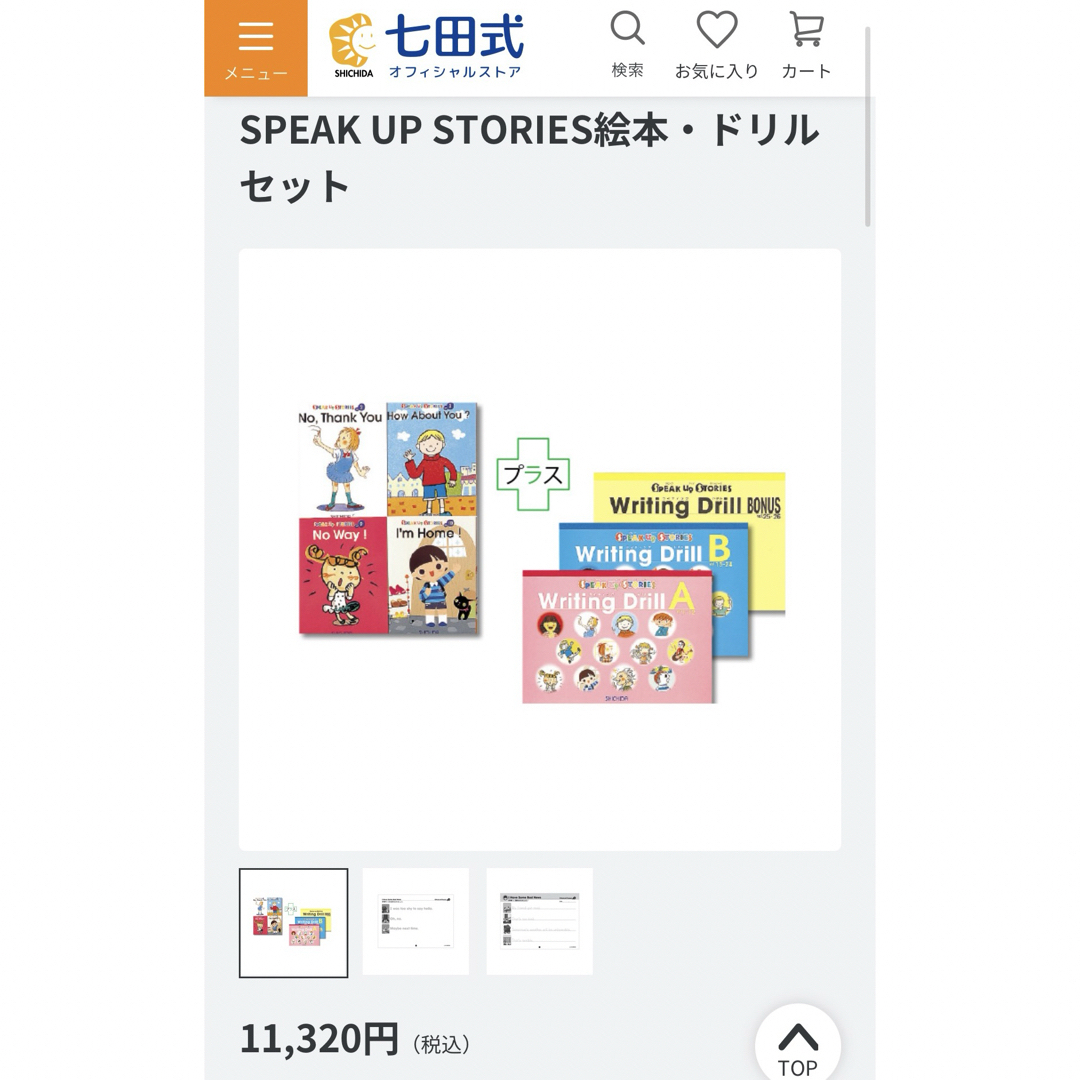This screenshot has height=1080, width=1080.
Task: Click the Writing Drill A book cover
Action: (x=618, y=637)
